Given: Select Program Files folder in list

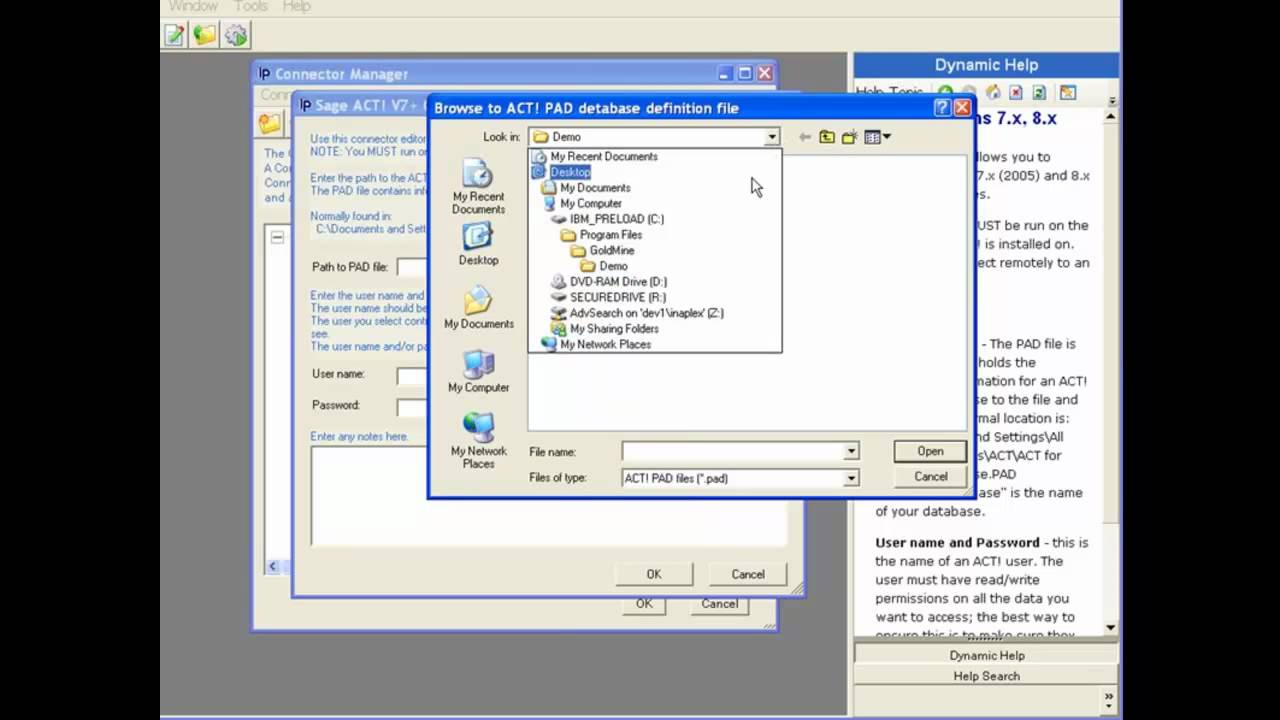Looking at the screenshot, I should 610,235.
